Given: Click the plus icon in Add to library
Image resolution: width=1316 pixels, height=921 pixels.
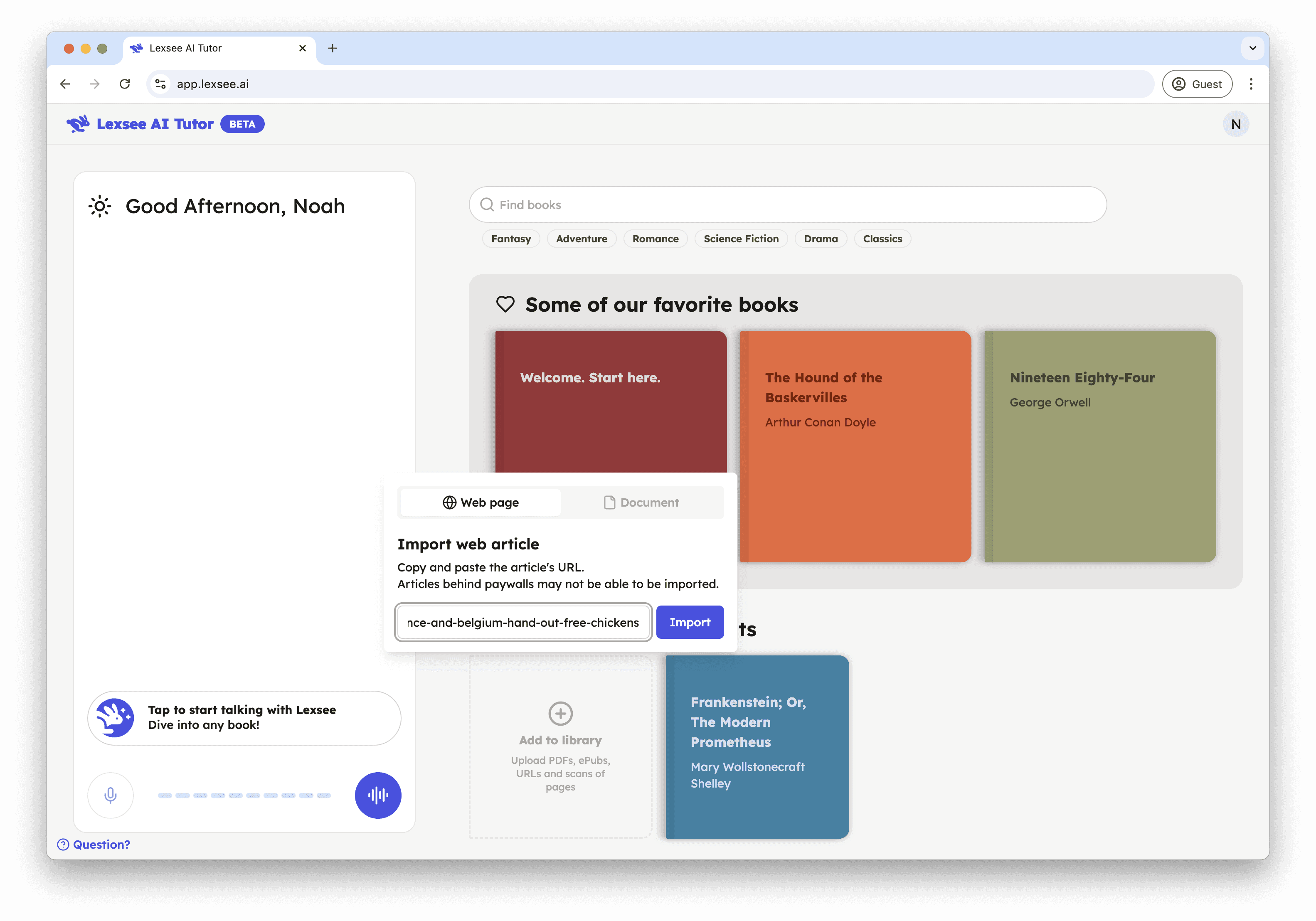Looking at the screenshot, I should click(x=560, y=713).
